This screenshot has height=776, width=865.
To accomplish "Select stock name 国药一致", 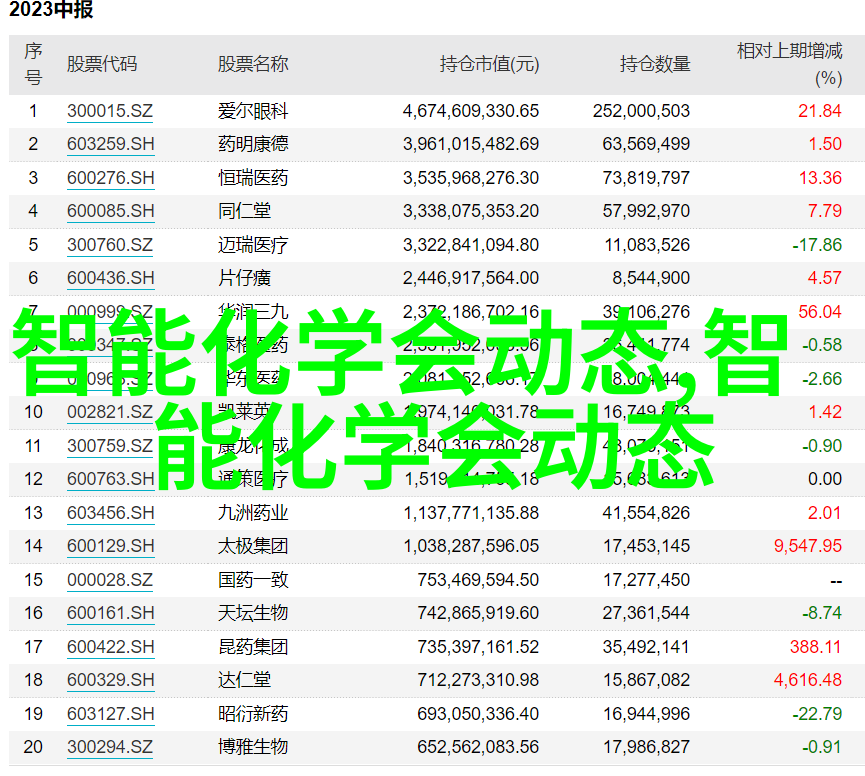I will (253, 580).
